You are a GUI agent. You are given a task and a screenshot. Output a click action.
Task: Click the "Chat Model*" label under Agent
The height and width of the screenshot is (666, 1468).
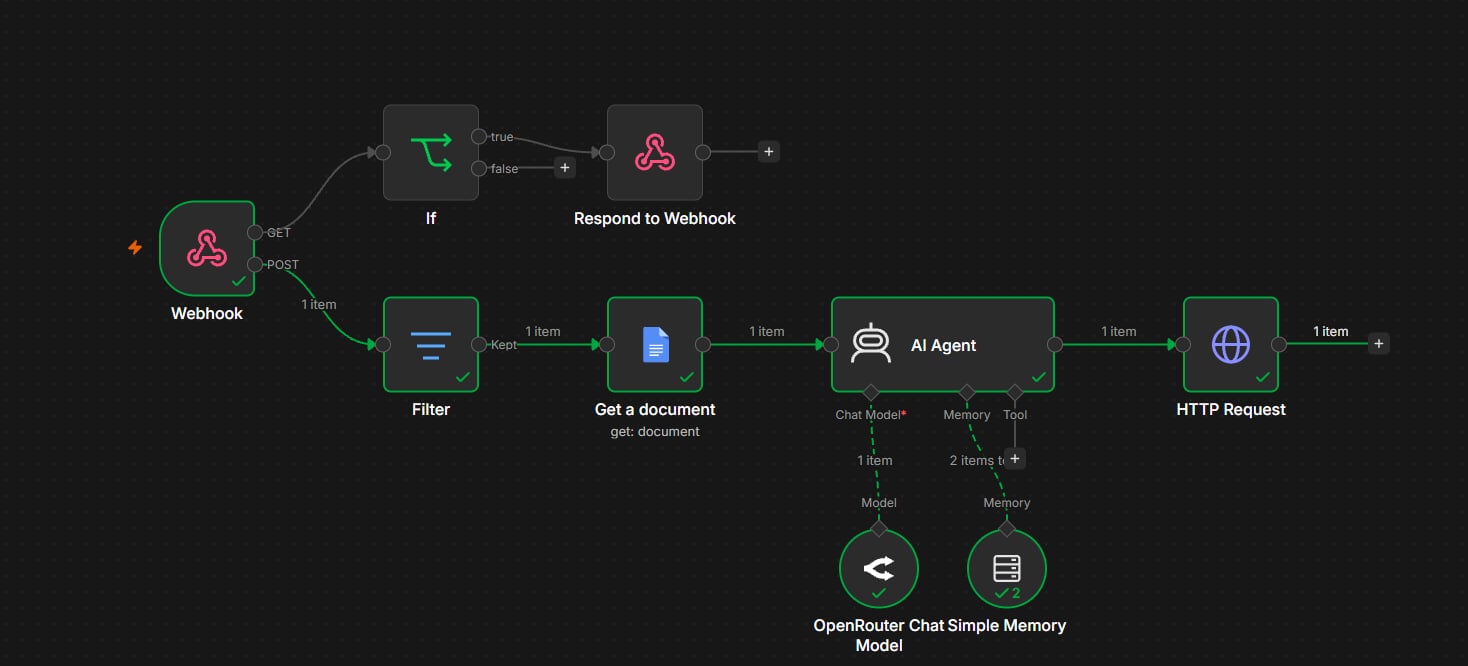pyautogui.click(x=871, y=414)
